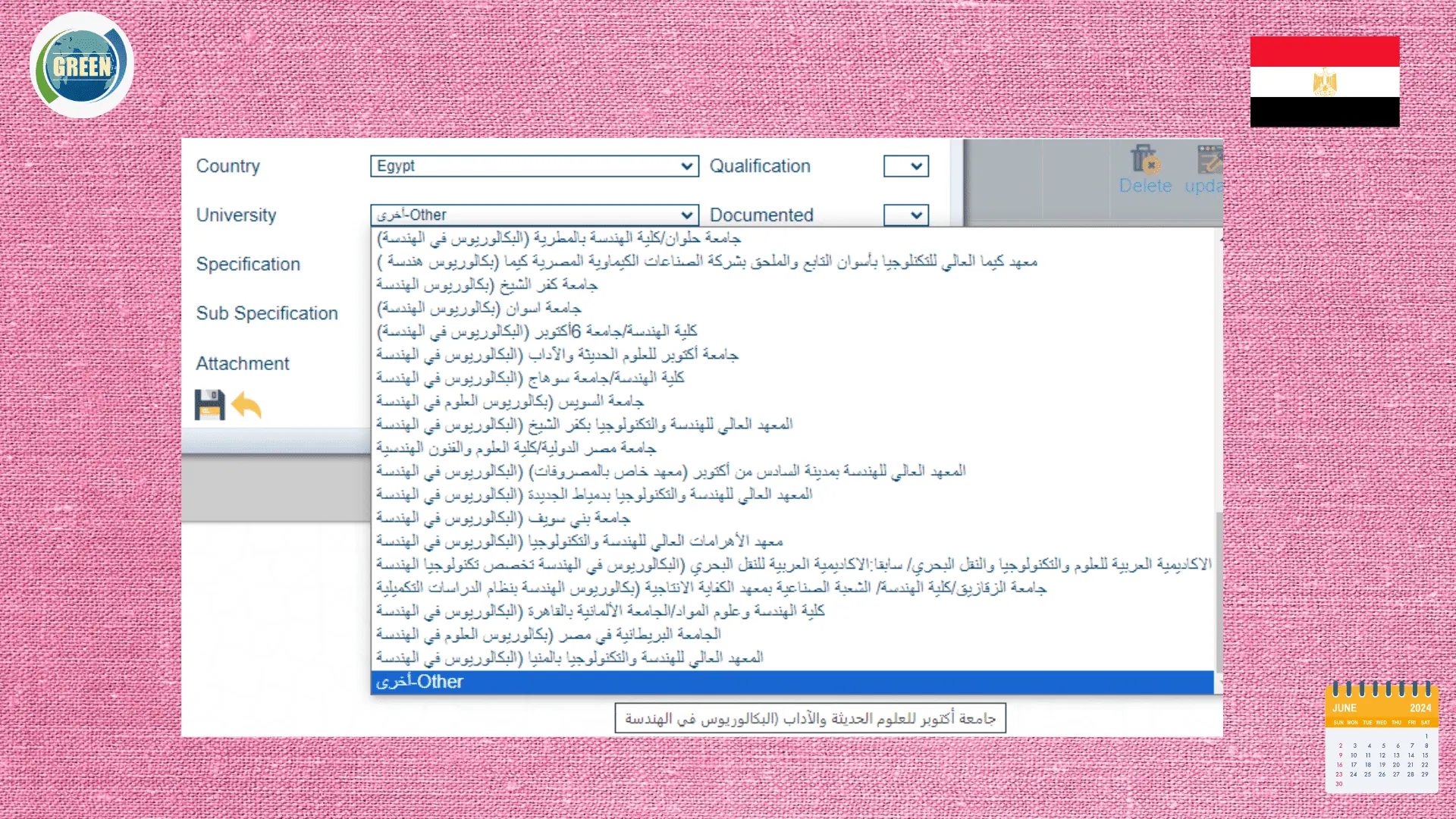The height and width of the screenshot is (819, 1456).
Task: Click the Delete trash icon
Action: pos(1144,159)
